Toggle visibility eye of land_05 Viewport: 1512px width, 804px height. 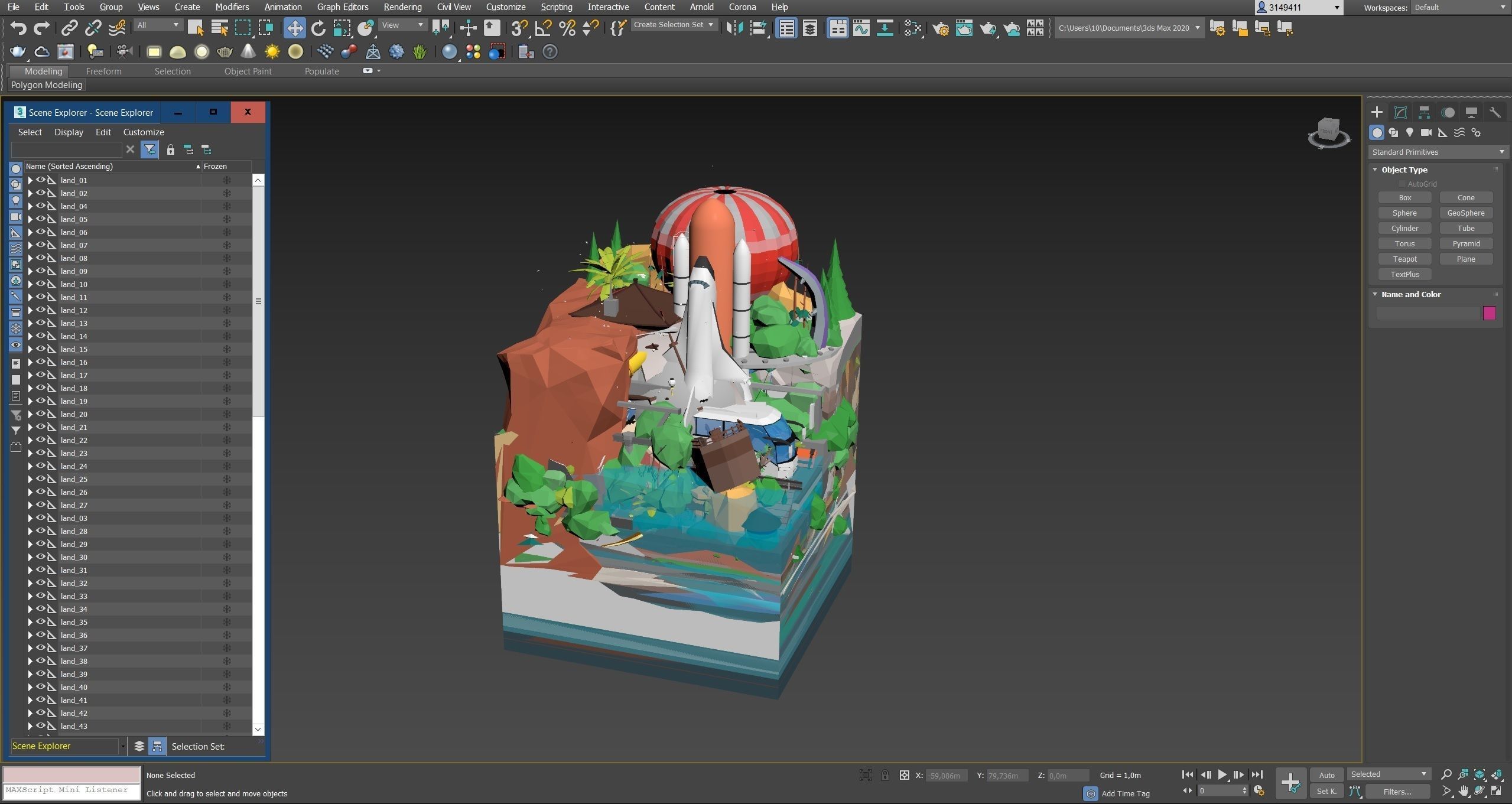pyautogui.click(x=41, y=219)
